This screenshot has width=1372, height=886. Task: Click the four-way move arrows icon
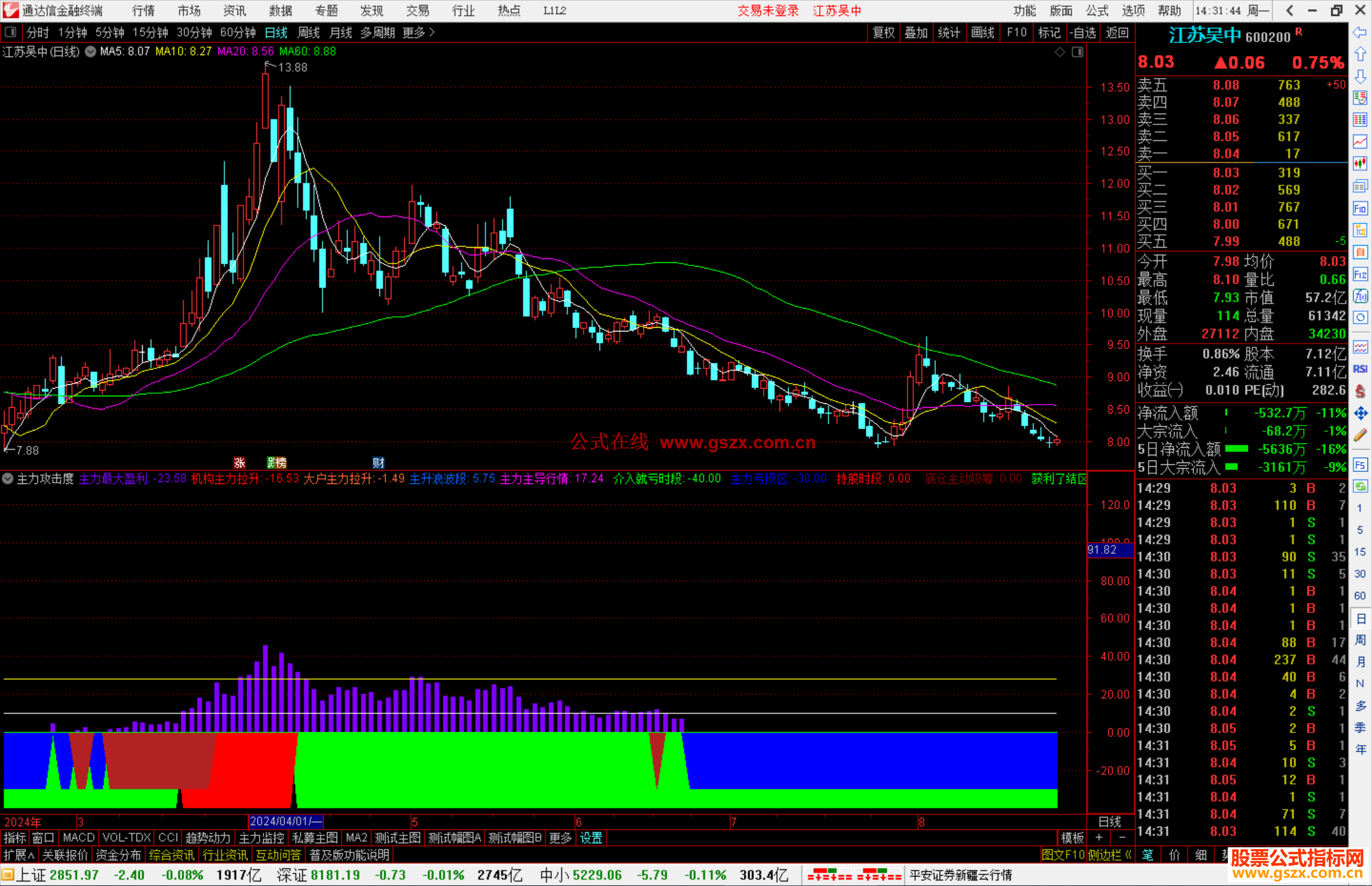coord(1360,413)
